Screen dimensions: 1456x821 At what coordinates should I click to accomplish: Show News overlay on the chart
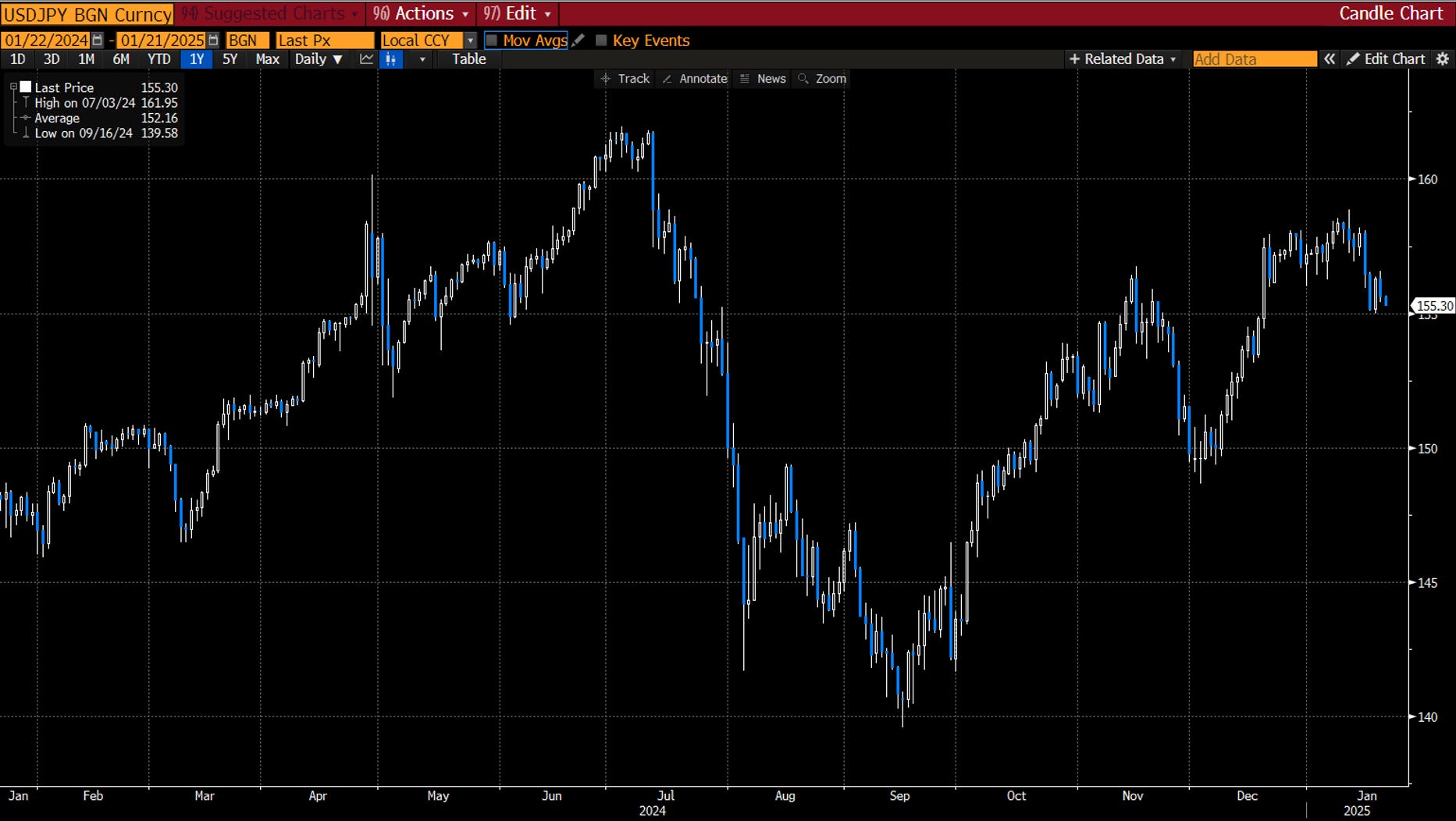(x=763, y=79)
